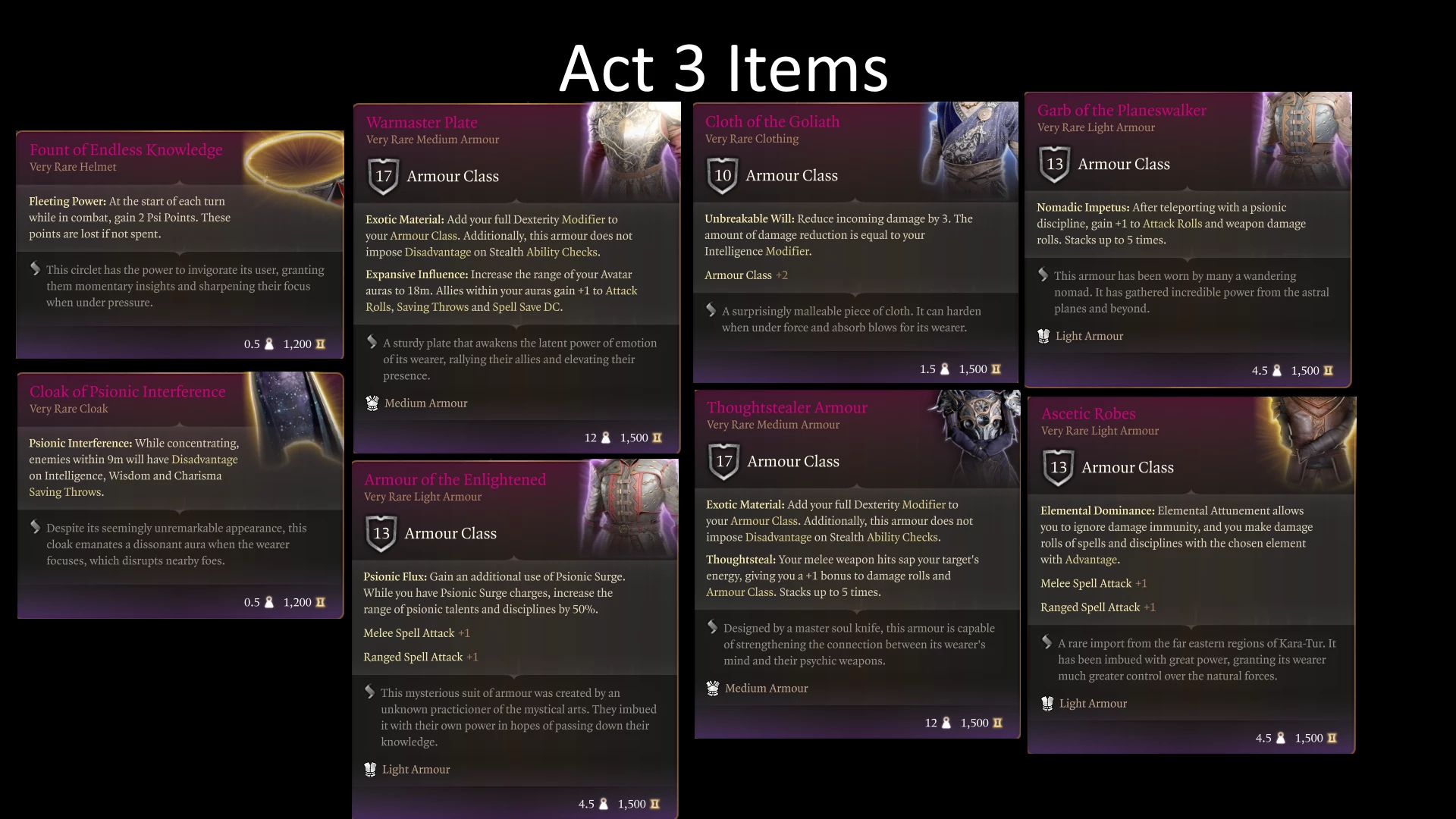The width and height of the screenshot is (1456, 819).
Task: Click Garb of the Planeswalker Light Armour icon
Action: point(1043,336)
